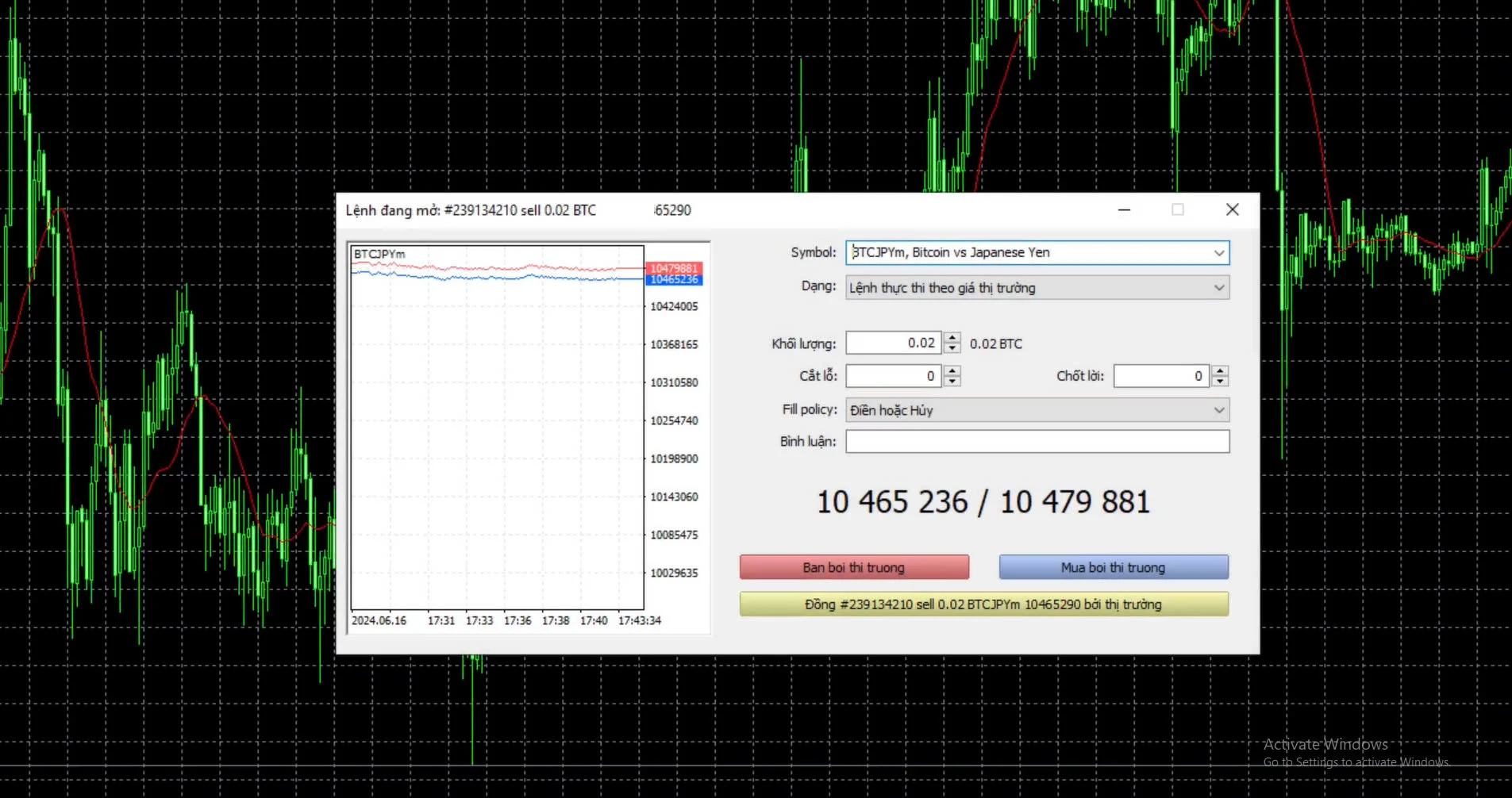
Task: Click the Chốt lời take profit field
Action: click(1162, 376)
